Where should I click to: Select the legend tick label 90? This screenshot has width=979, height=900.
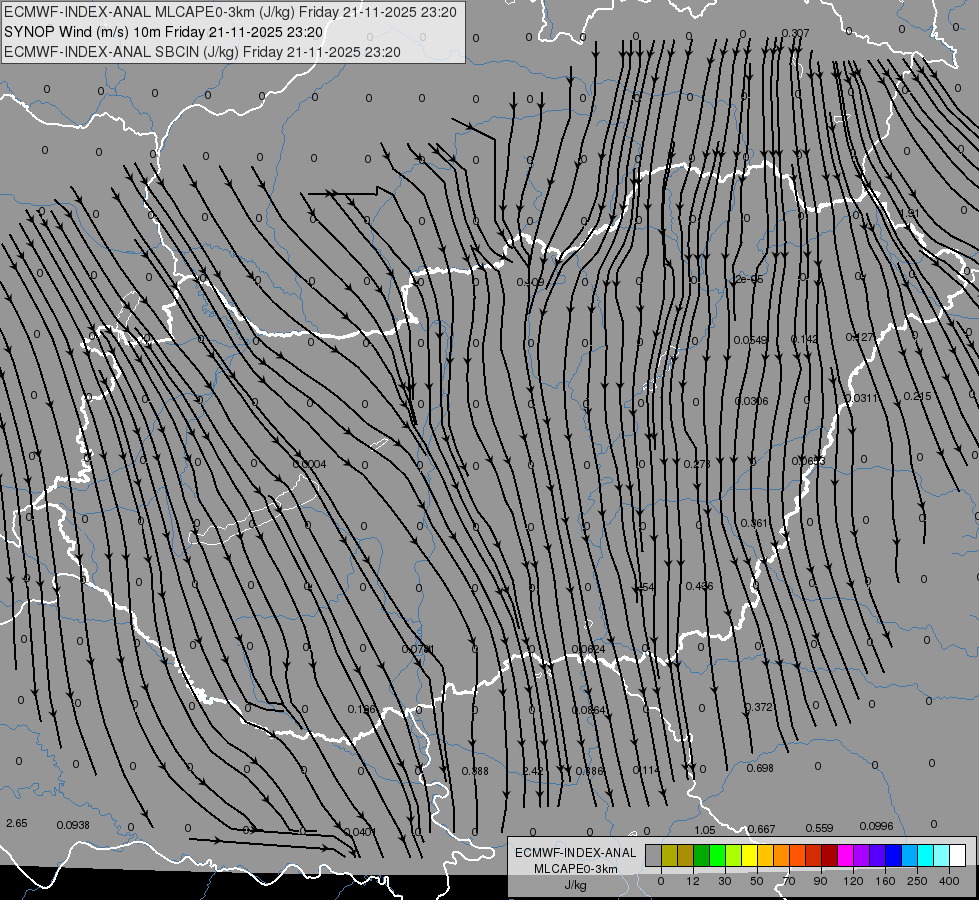[x=820, y=881]
